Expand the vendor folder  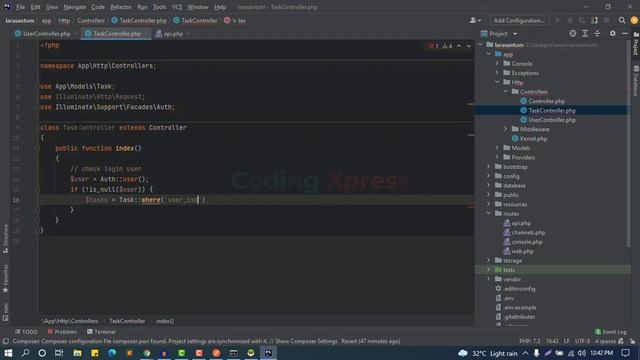coord(489,279)
